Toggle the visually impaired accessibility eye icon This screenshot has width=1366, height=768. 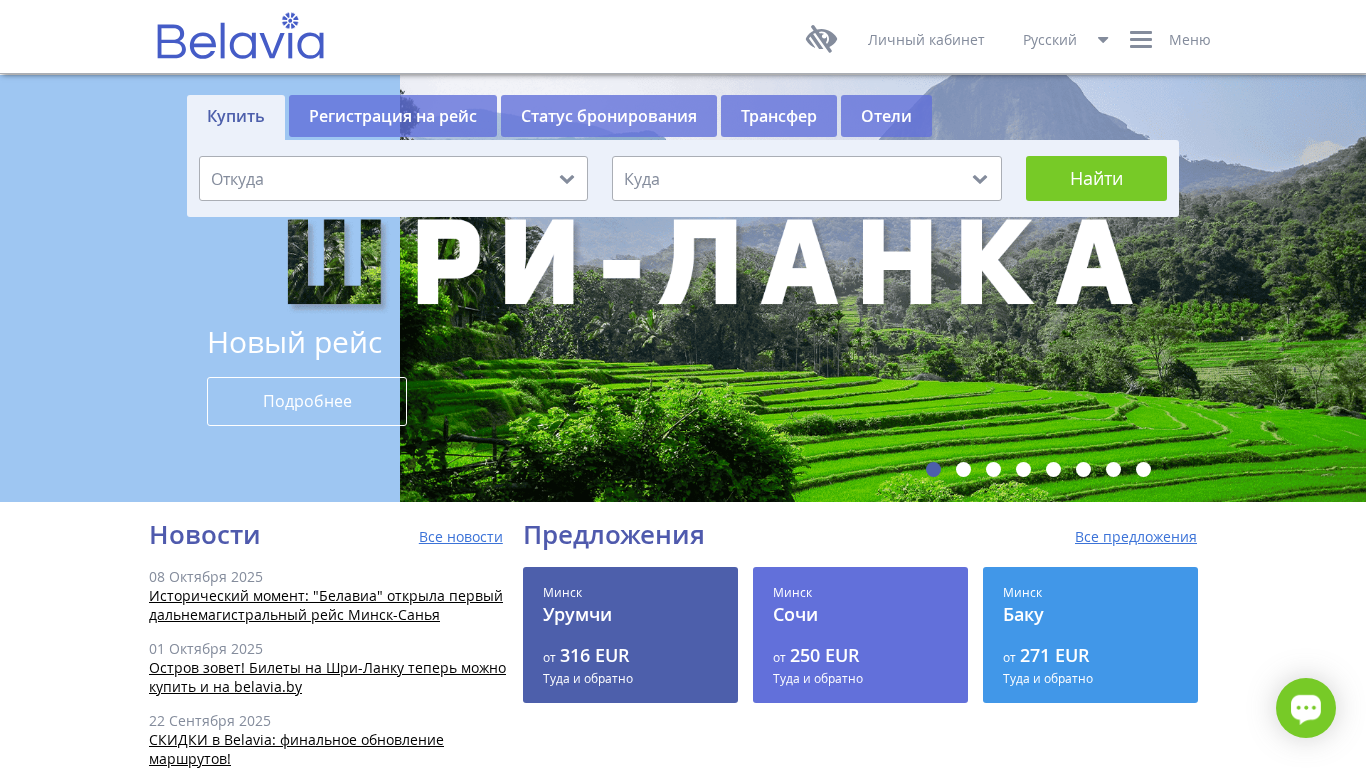[821, 39]
